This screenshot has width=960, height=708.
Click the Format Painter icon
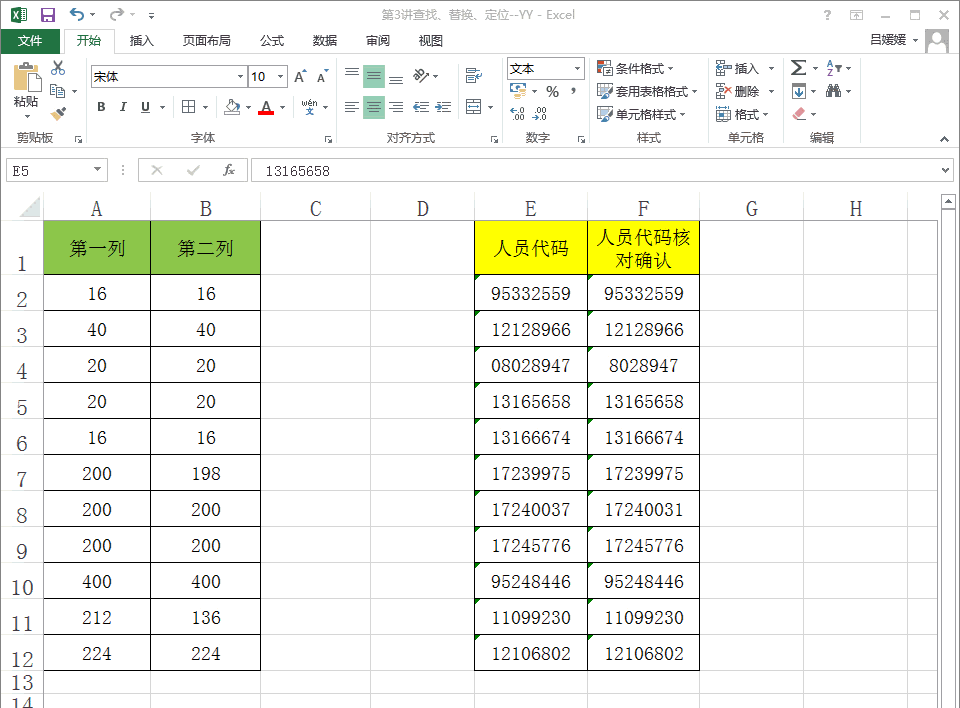(x=57, y=113)
